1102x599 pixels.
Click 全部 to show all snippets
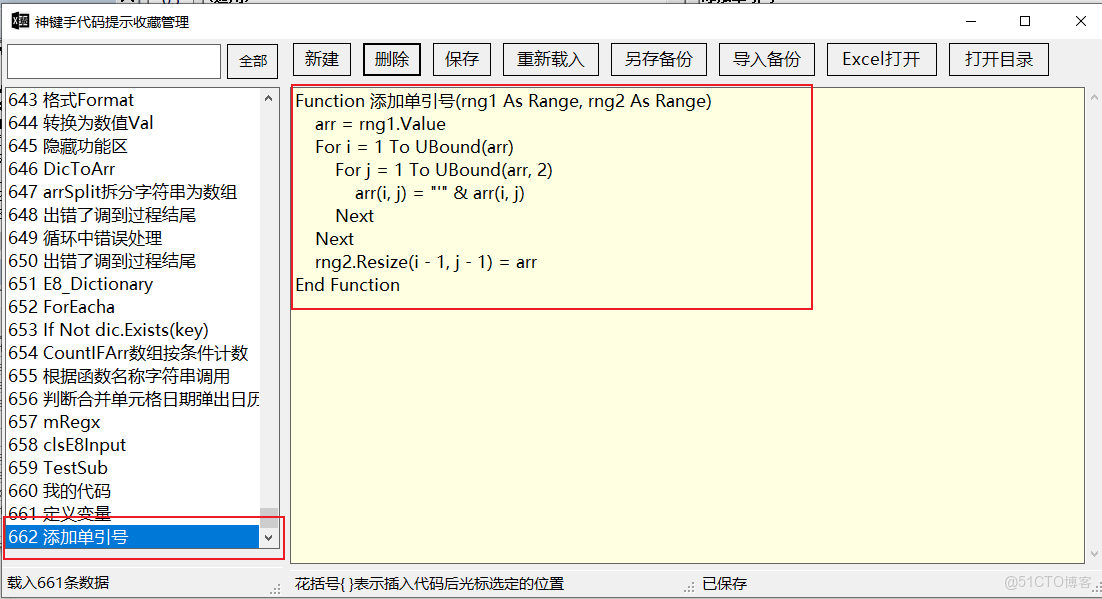coord(252,60)
